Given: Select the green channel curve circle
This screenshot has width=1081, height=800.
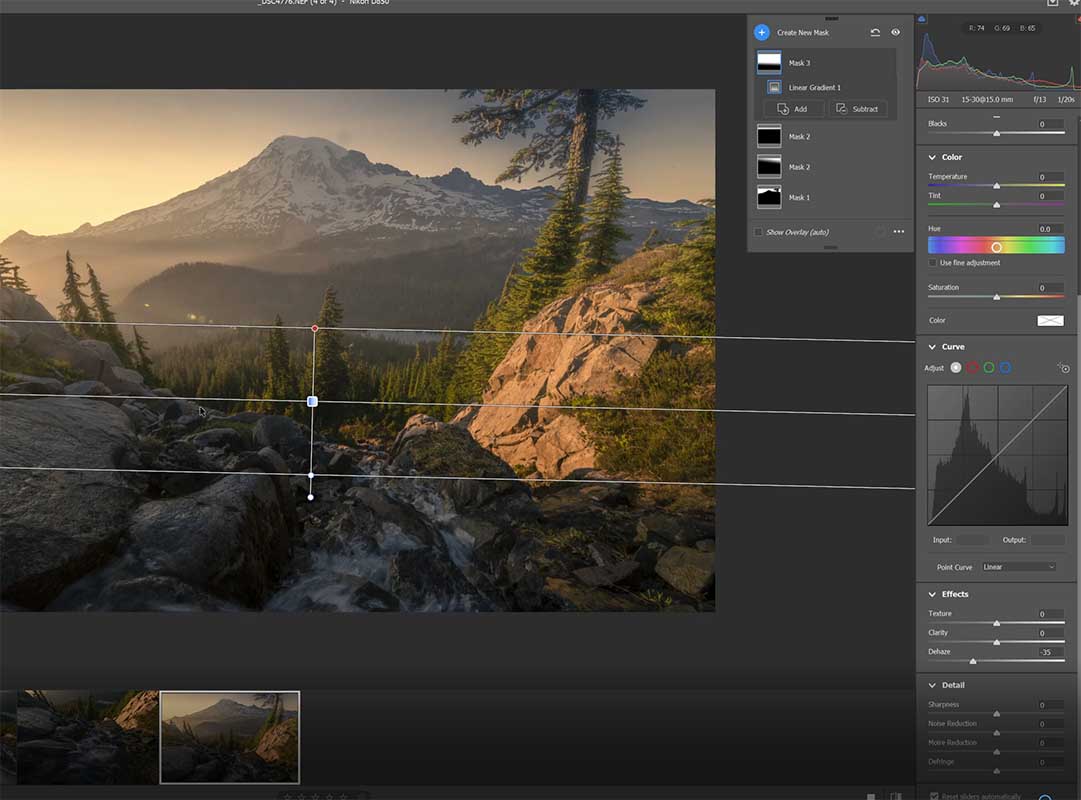Looking at the screenshot, I should (x=989, y=368).
